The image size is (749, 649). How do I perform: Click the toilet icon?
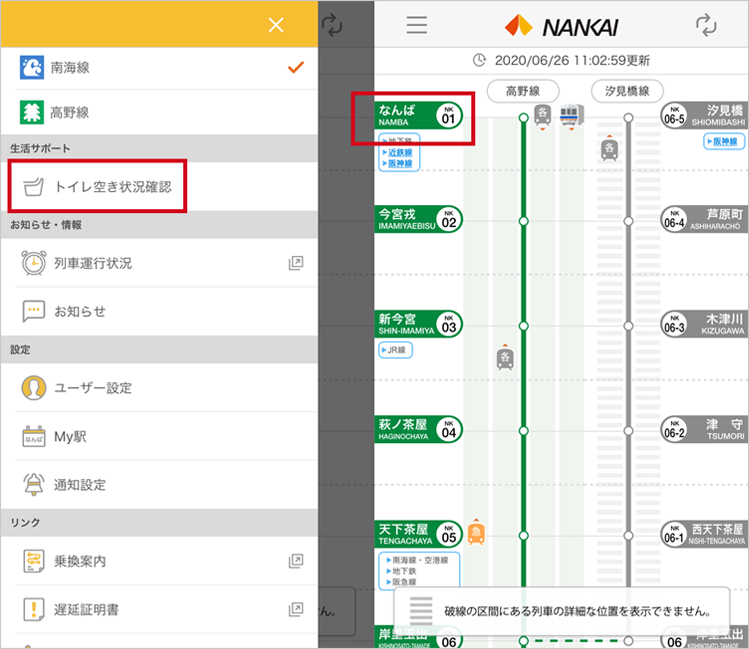click(x=34, y=187)
